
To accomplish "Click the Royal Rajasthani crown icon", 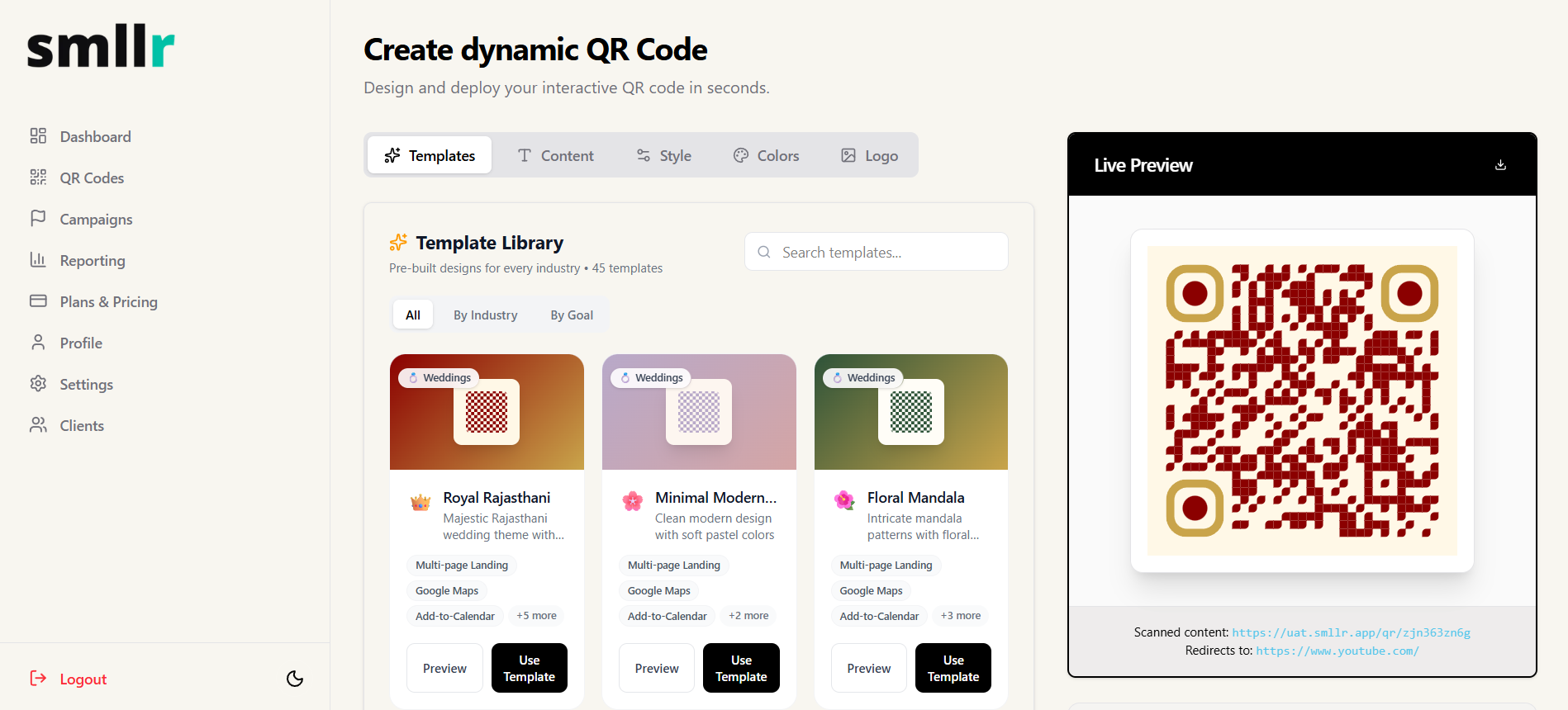I will tap(421, 501).
